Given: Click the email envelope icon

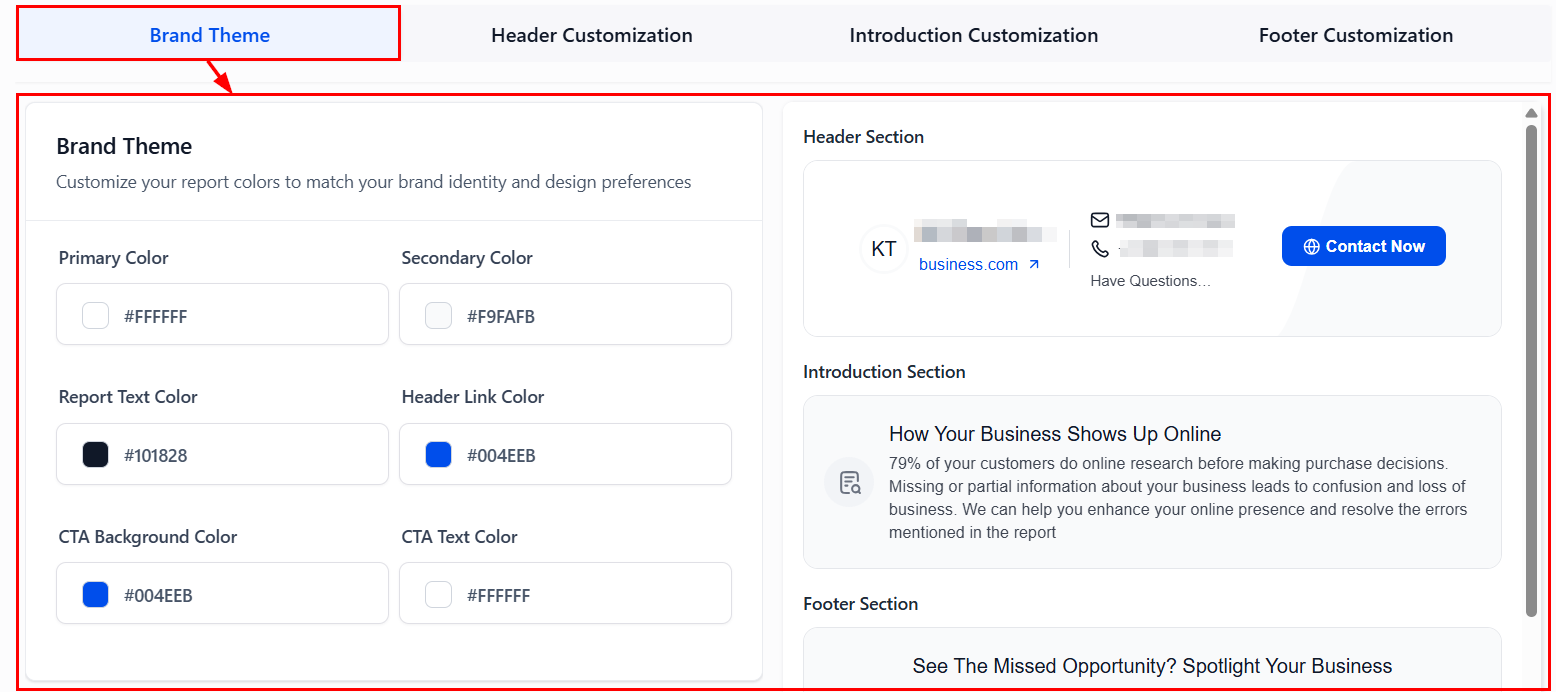Looking at the screenshot, I should point(1100,220).
